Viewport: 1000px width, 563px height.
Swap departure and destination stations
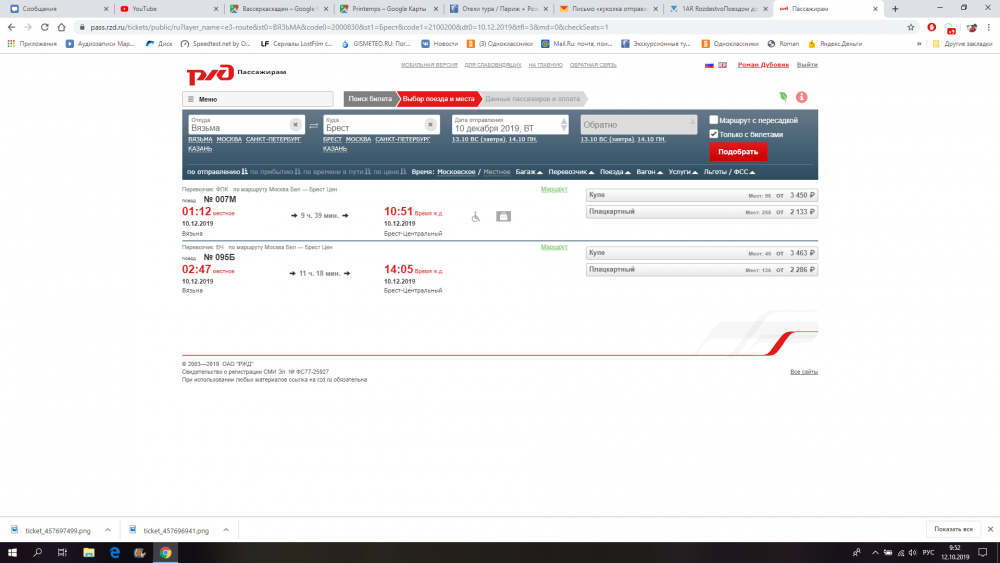click(x=313, y=126)
